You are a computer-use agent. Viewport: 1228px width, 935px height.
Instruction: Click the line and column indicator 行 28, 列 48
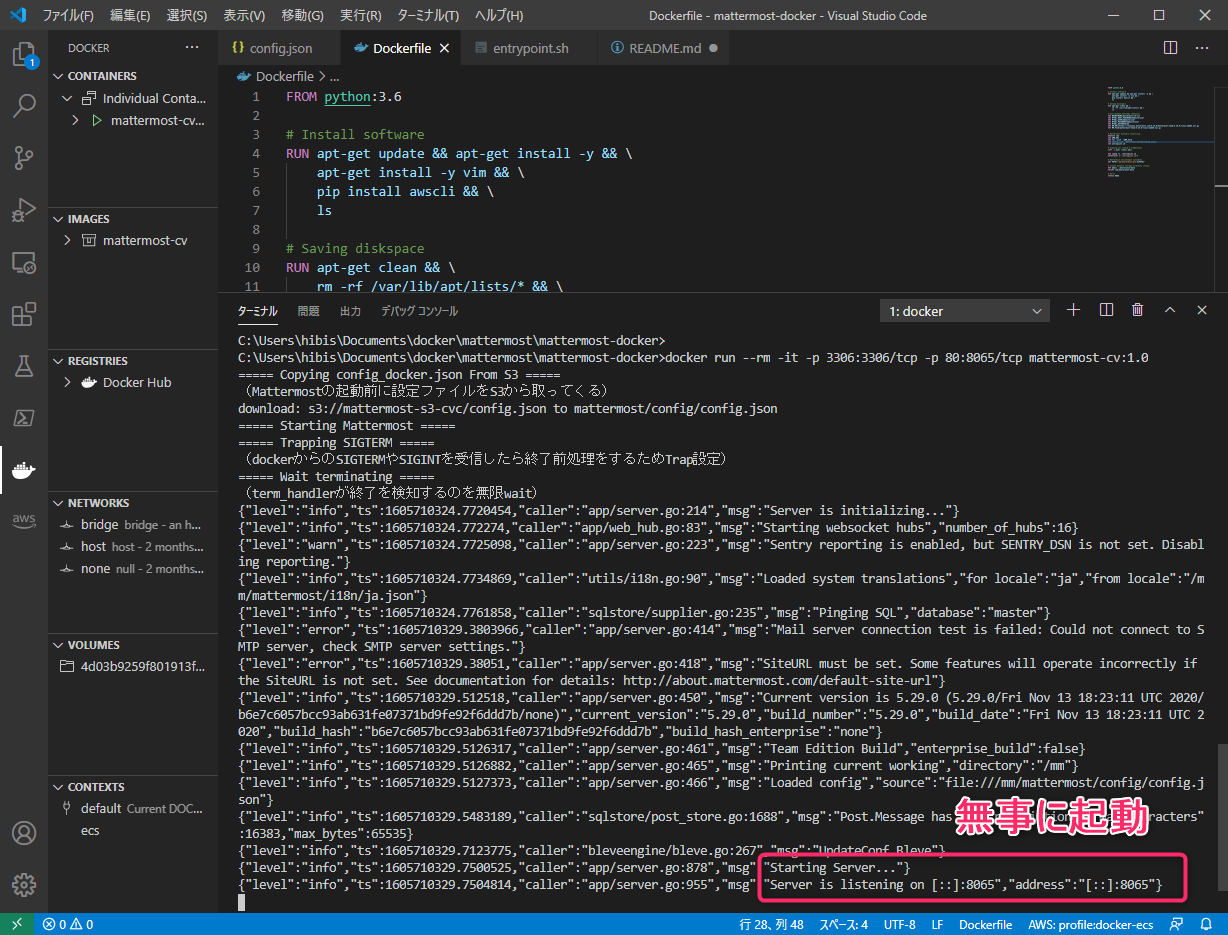(x=772, y=925)
